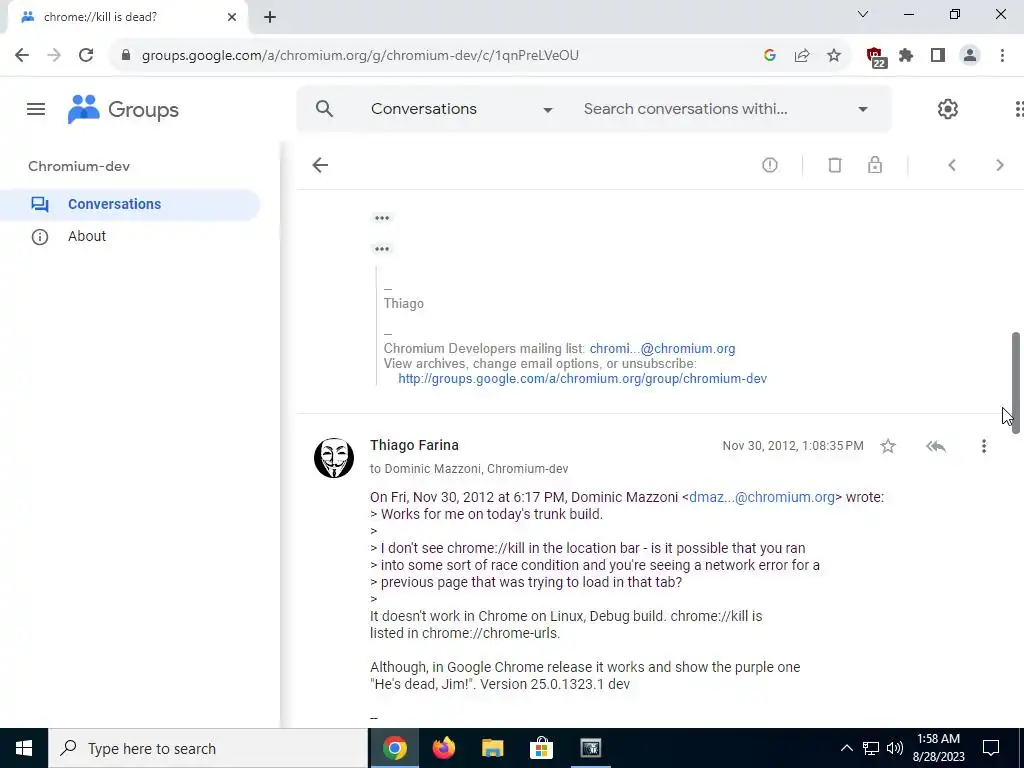Click the browser forward arrow button

point(54,56)
